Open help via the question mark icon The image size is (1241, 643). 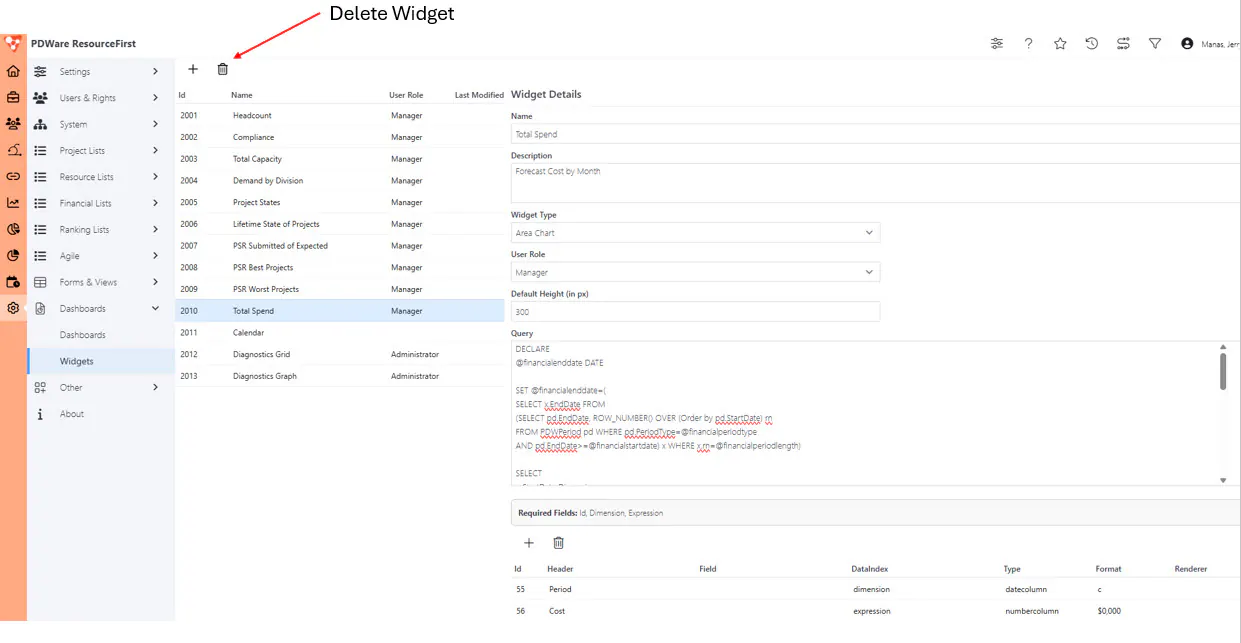click(x=1028, y=44)
